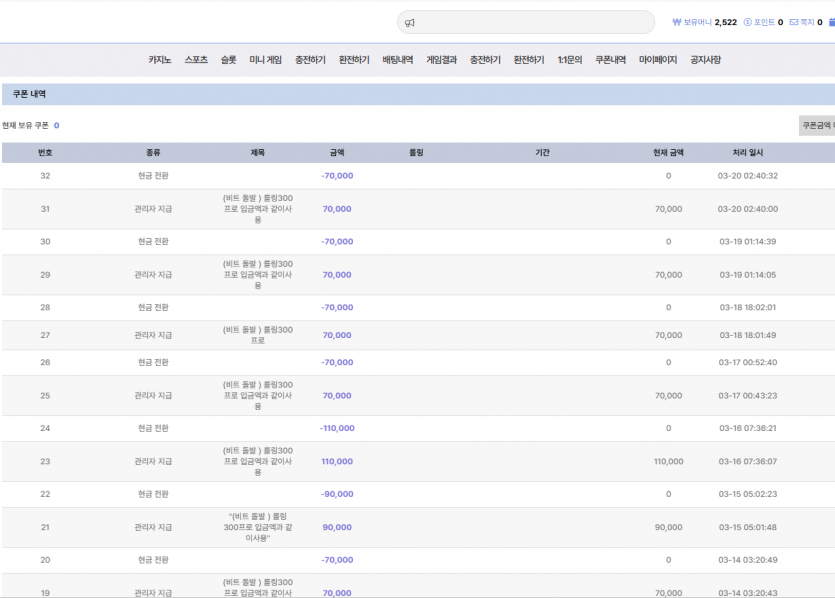Go to 마이페이지
Screen dimensions: 835x598
tap(658, 60)
